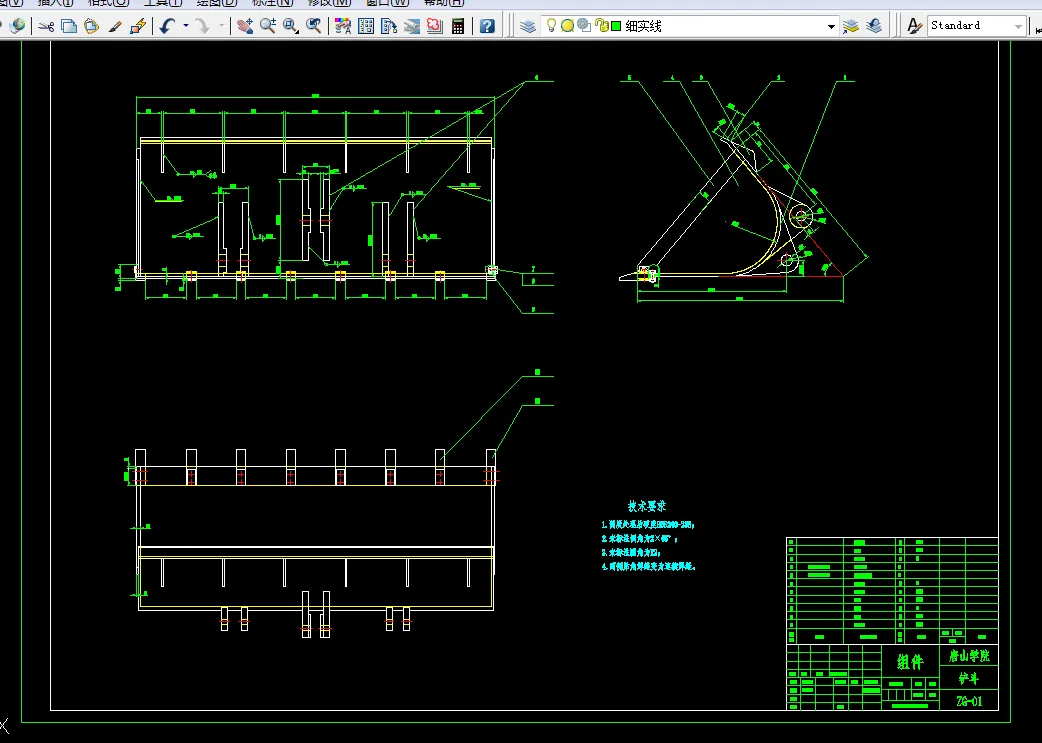This screenshot has height=743, width=1042.
Task: Select the 技术要求 heading text
Action: [647, 506]
